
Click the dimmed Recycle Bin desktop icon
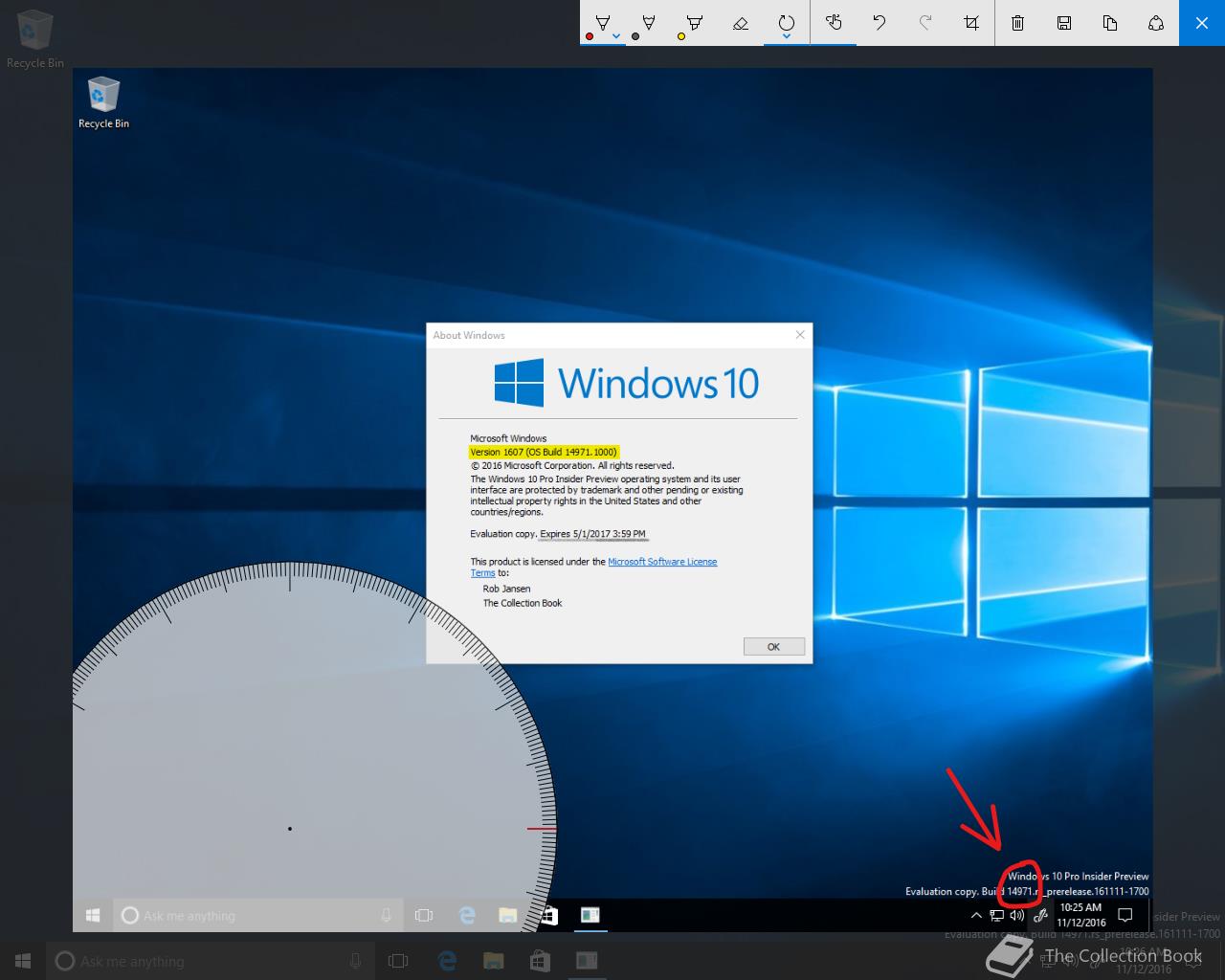(x=35, y=40)
